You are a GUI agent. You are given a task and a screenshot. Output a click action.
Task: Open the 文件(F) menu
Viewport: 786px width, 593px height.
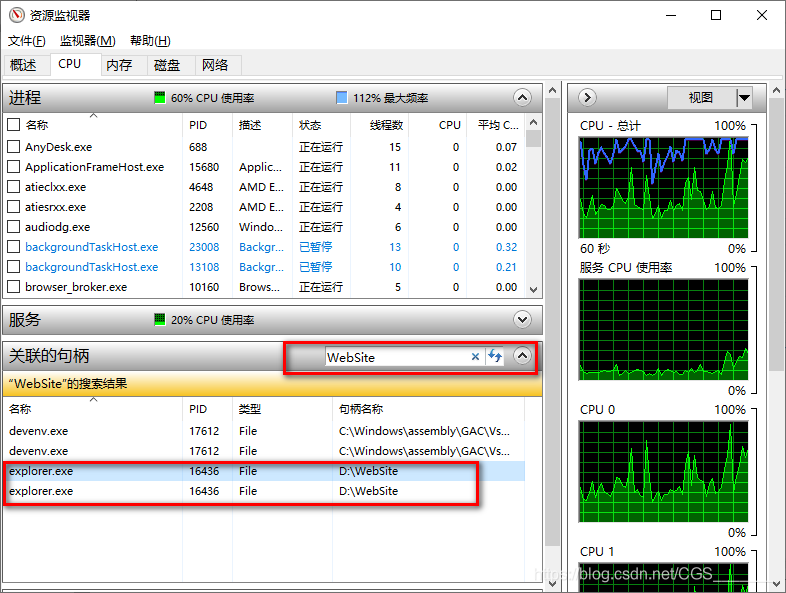pos(27,41)
